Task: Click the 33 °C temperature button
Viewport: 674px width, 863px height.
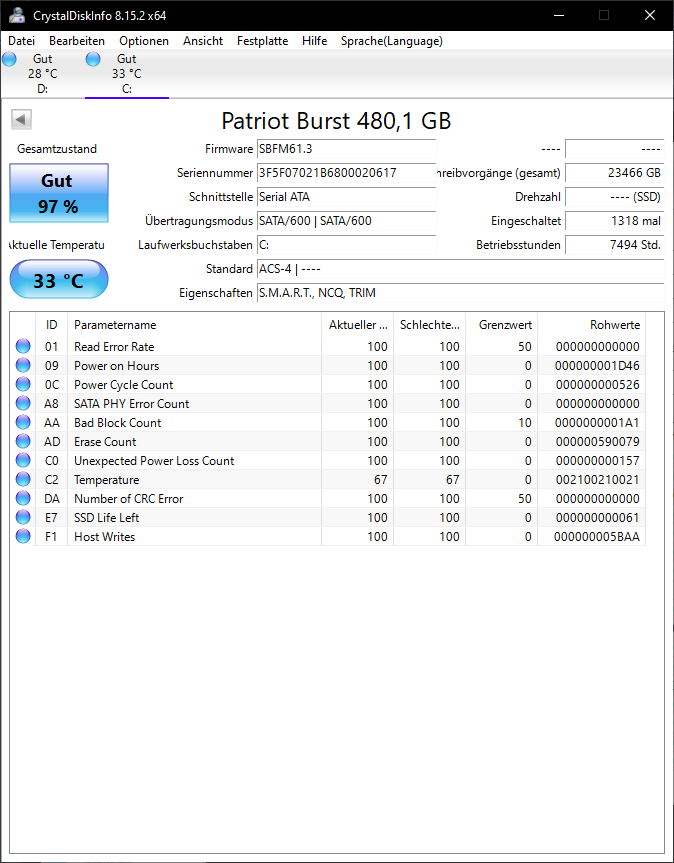Action: tap(59, 280)
